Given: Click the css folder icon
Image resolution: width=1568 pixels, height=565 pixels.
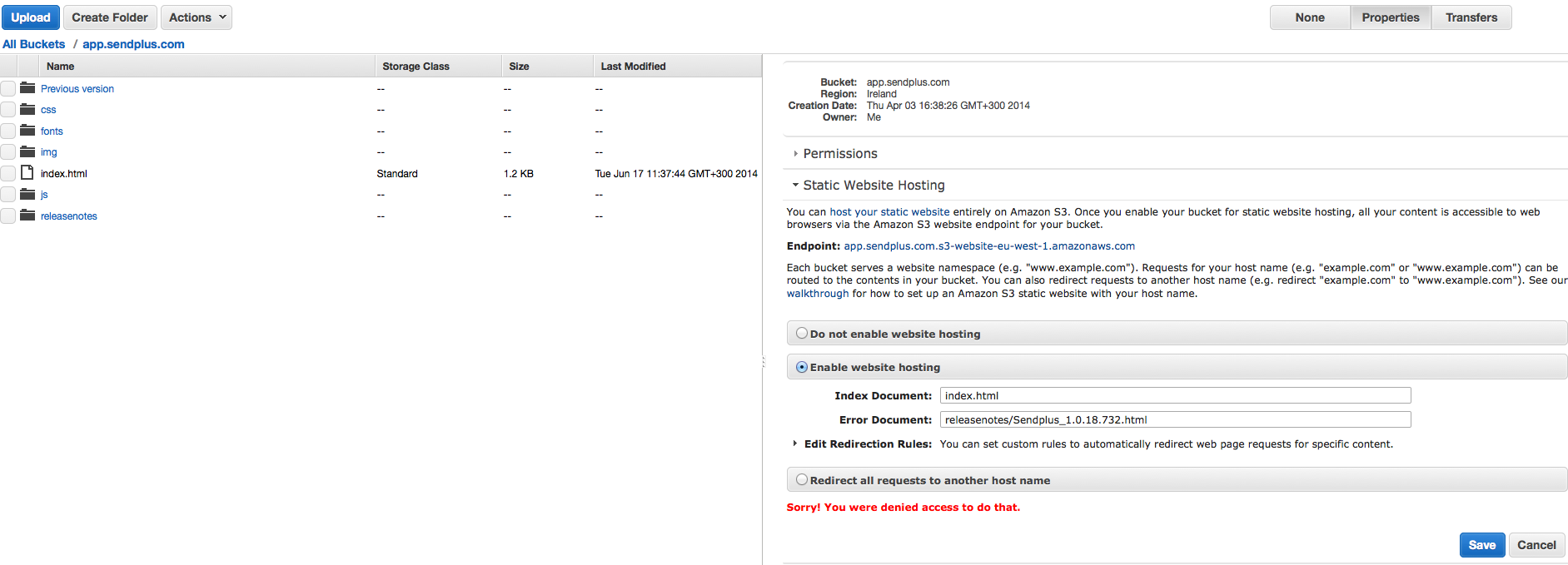Looking at the screenshot, I should tap(27, 109).
